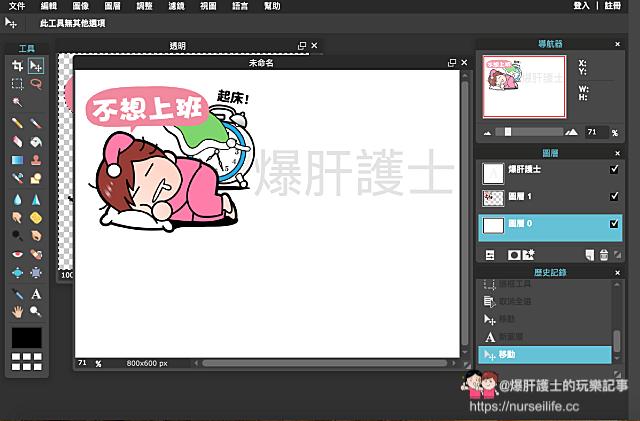The height and width of the screenshot is (421, 640).
Task: Select the Pinch tool
Action: [x=36, y=272]
